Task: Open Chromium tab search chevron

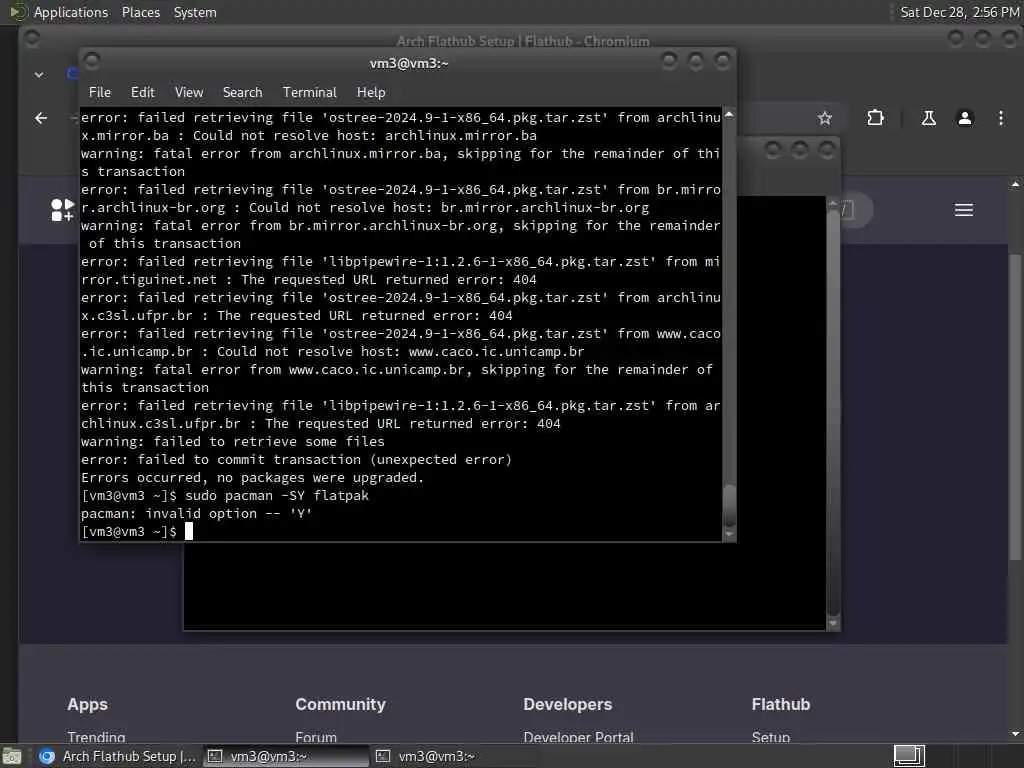Action: (x=39, y=75)
